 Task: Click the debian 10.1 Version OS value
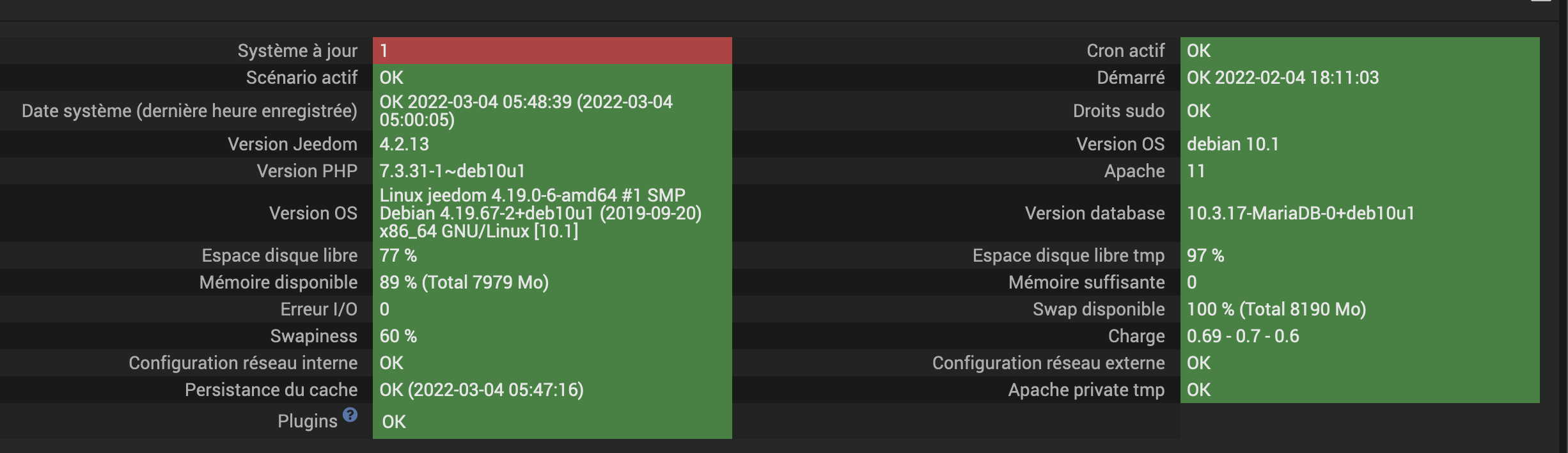click(1360, 144)
